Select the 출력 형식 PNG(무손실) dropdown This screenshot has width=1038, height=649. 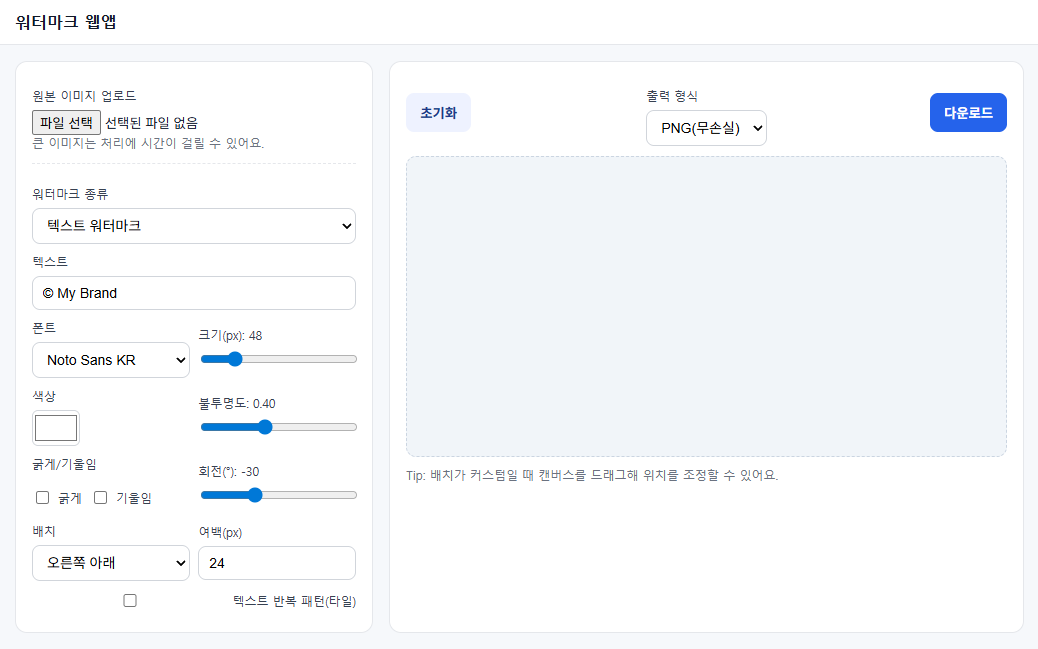[x=706, y=128]
